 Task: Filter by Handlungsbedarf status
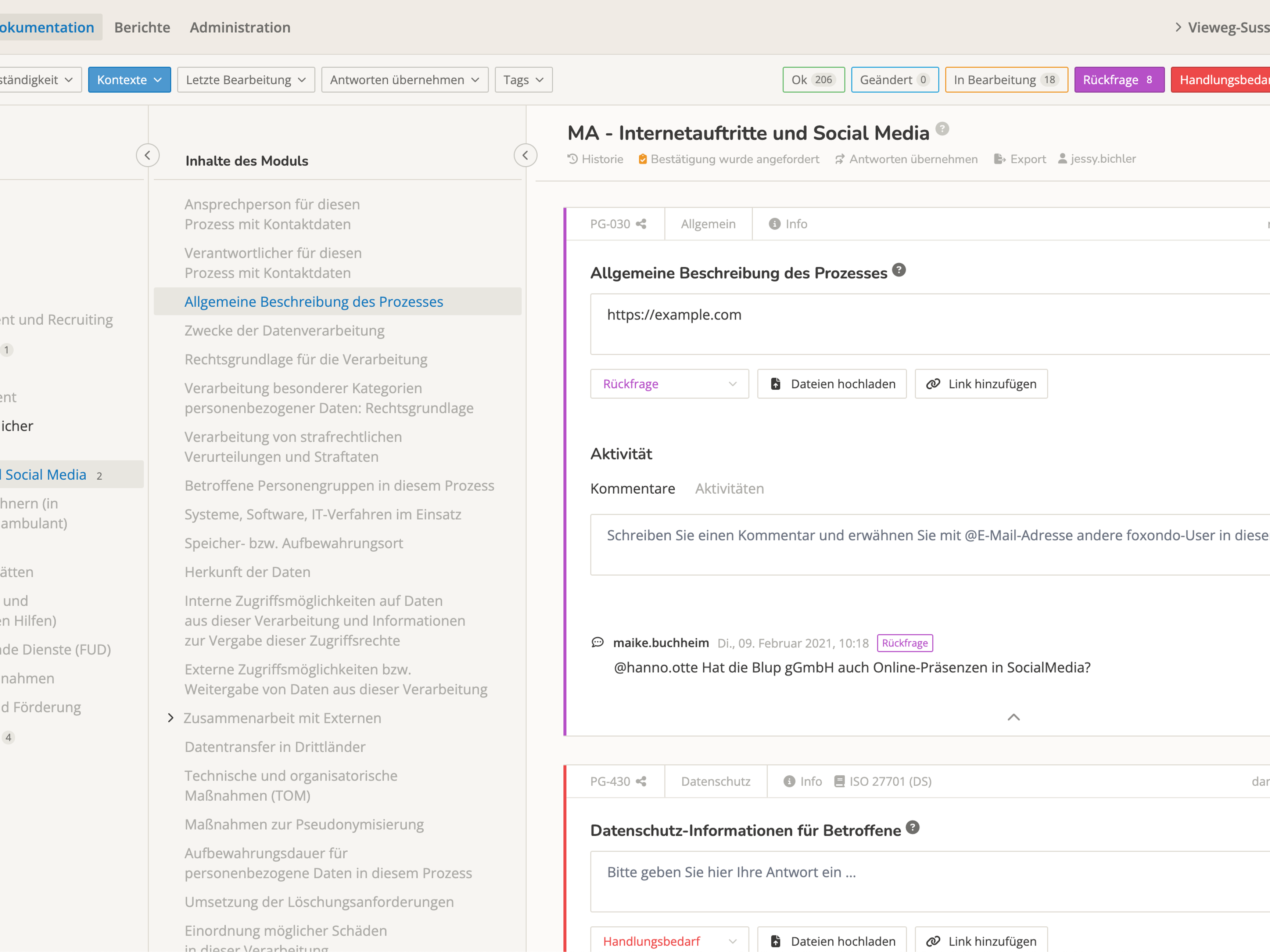coord(1220,80)
